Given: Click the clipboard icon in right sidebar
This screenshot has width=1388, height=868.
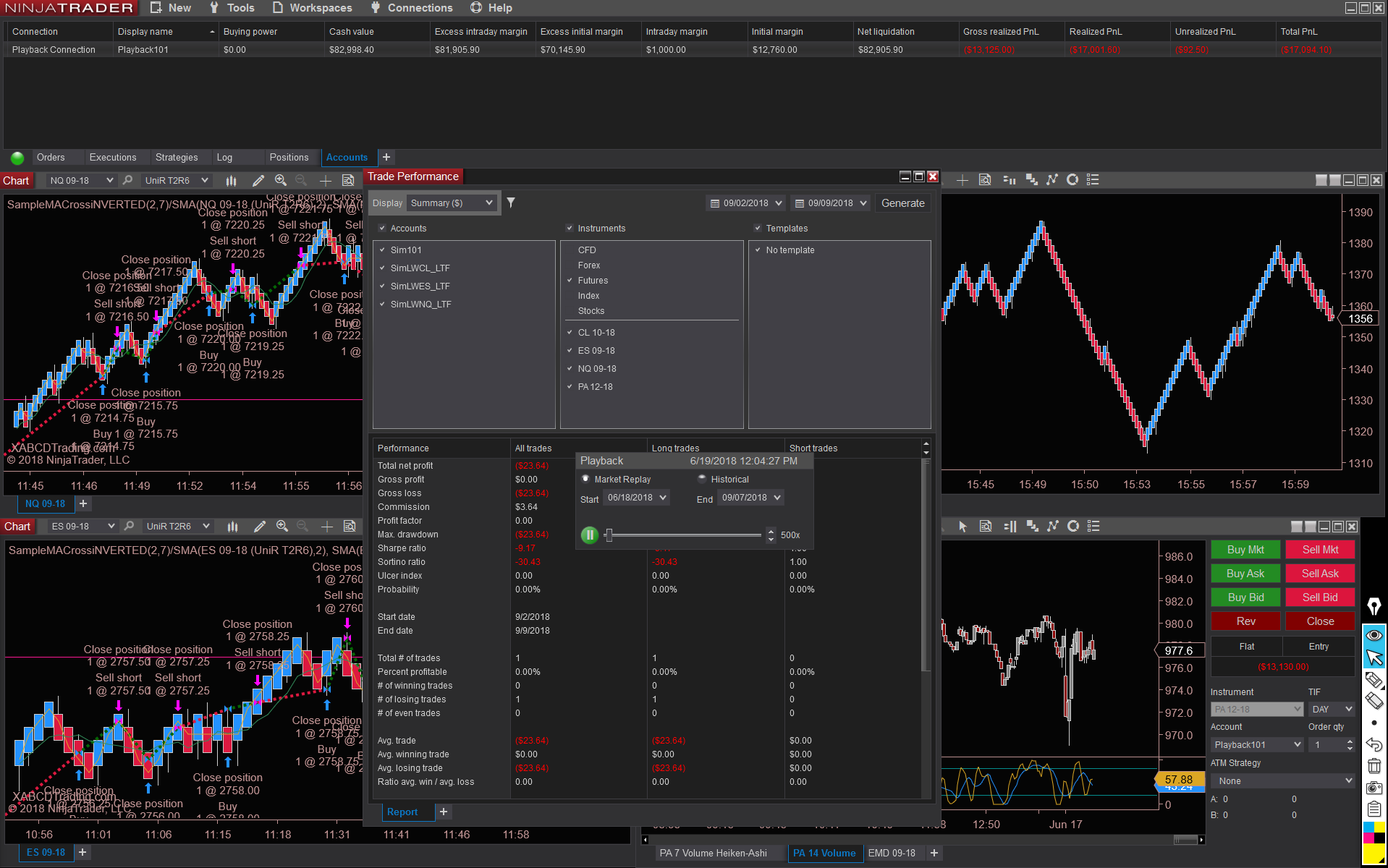Looking at the screenshot, I should coord(1374,809).
